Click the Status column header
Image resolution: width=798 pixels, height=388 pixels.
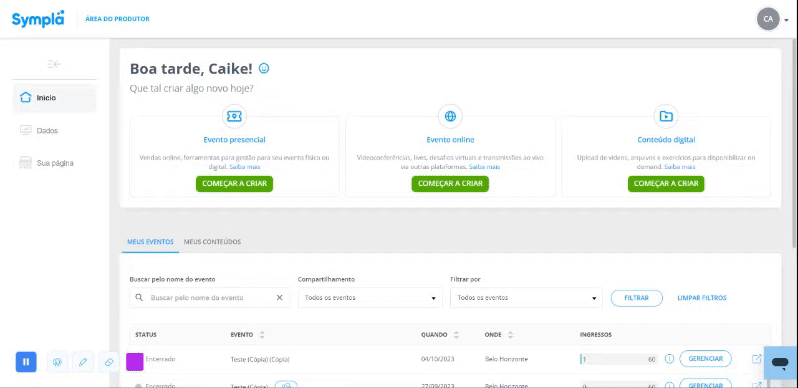pos(146,335)
